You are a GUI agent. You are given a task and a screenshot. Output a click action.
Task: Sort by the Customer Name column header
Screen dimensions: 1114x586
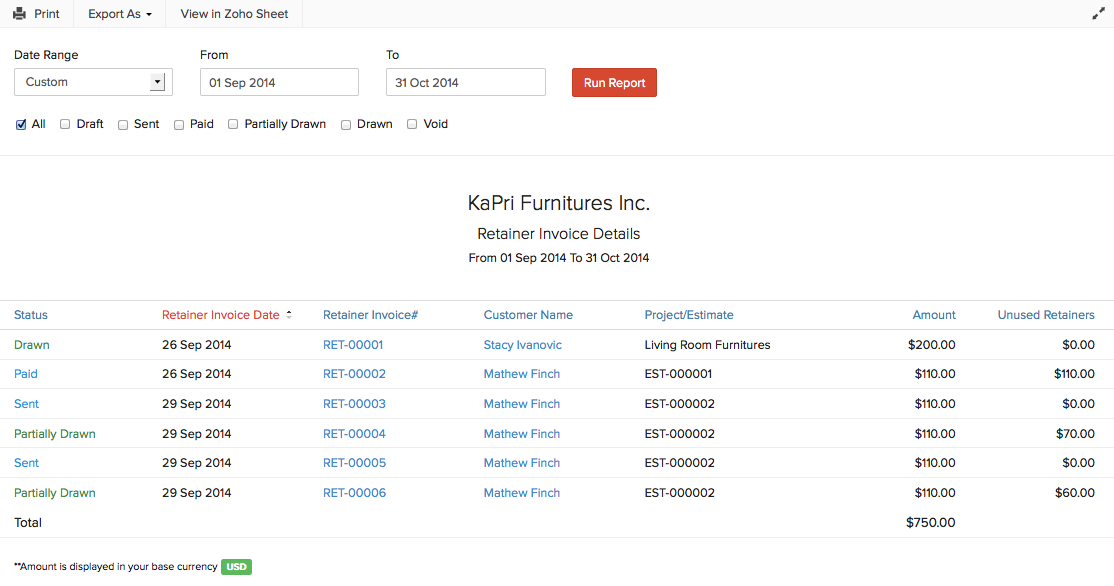528,314
